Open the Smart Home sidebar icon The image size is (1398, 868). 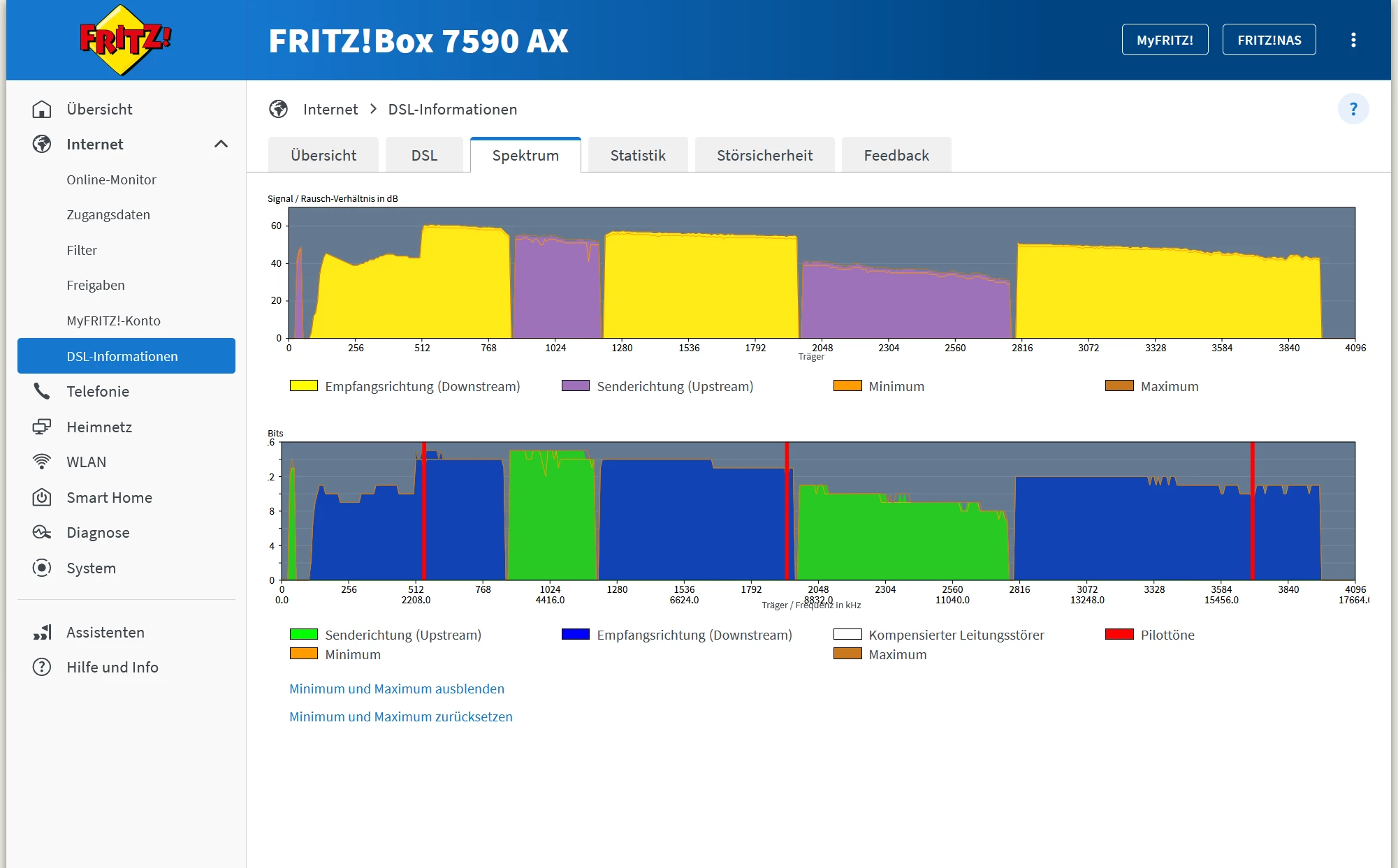pyautogui.click(x=42, y=497)
